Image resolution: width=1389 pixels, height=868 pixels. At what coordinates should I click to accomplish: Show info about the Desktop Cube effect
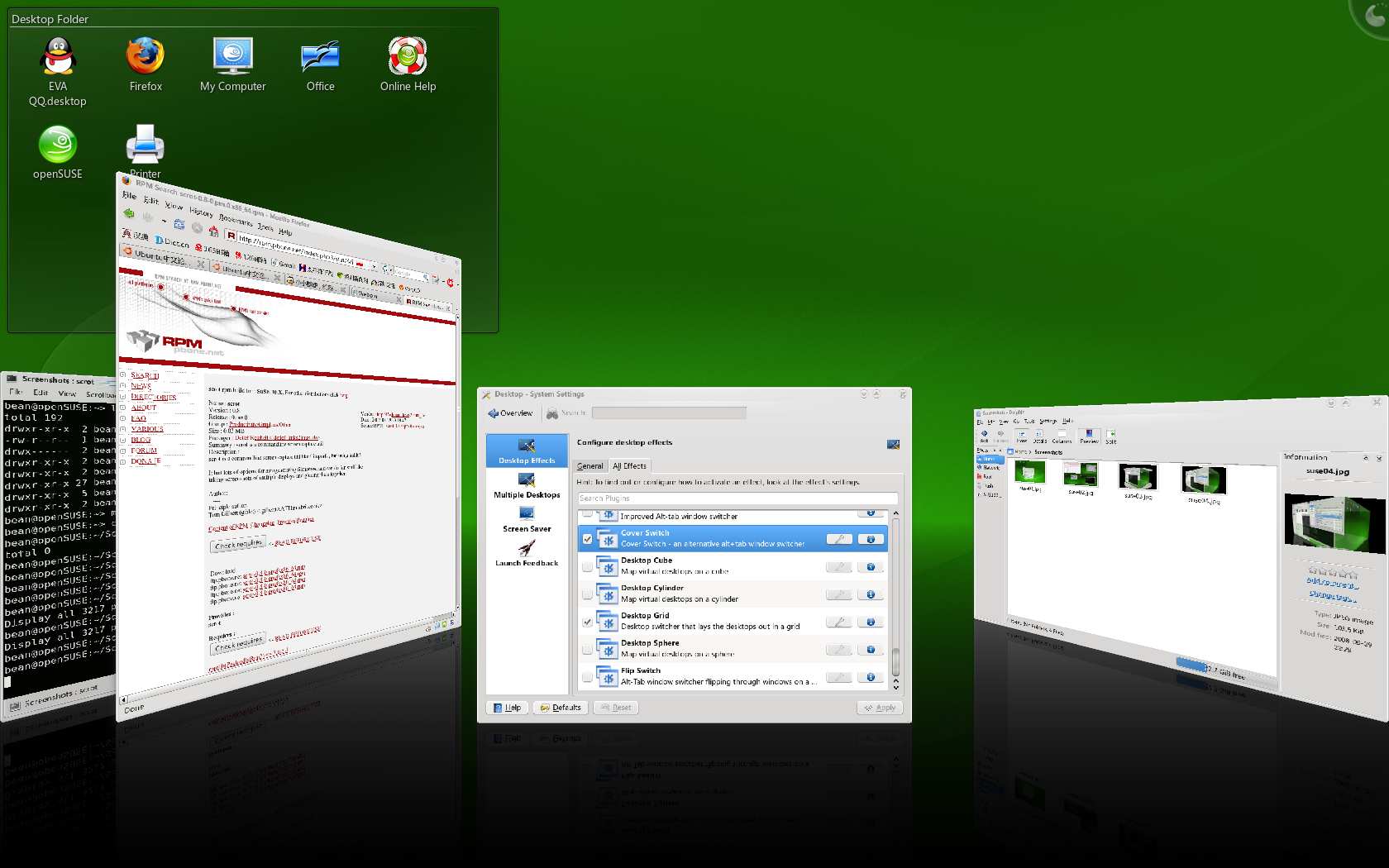(x=871, y=567)
